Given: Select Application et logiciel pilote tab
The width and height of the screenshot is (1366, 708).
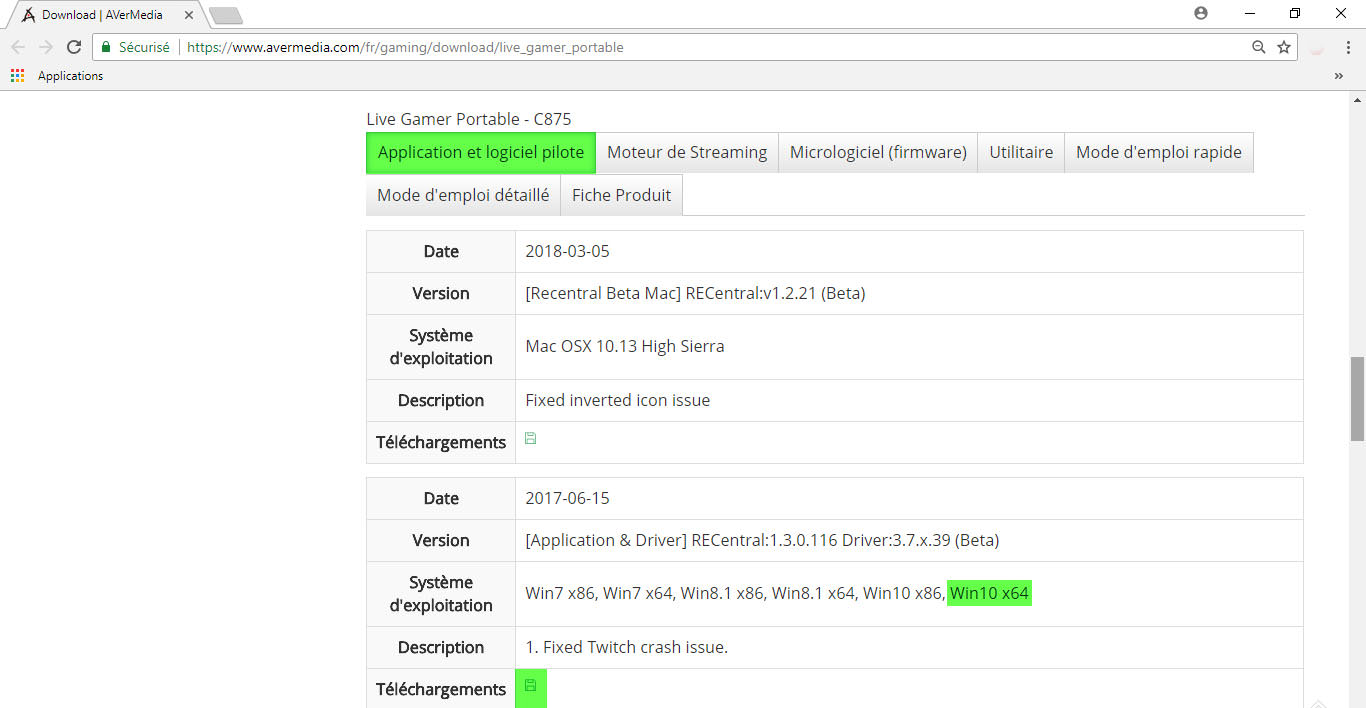Looking at the screenshot, I should (x=481, y=153).
